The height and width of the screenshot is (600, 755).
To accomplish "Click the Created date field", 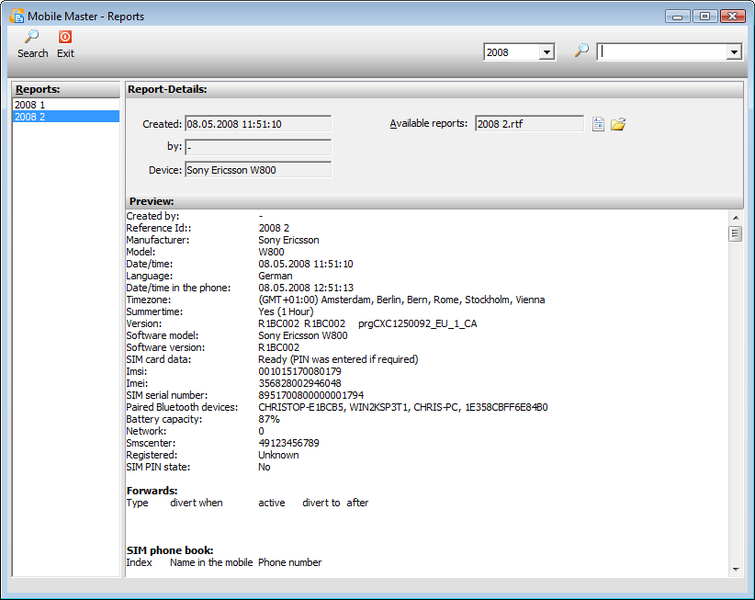I will click(x=257, y=124).
